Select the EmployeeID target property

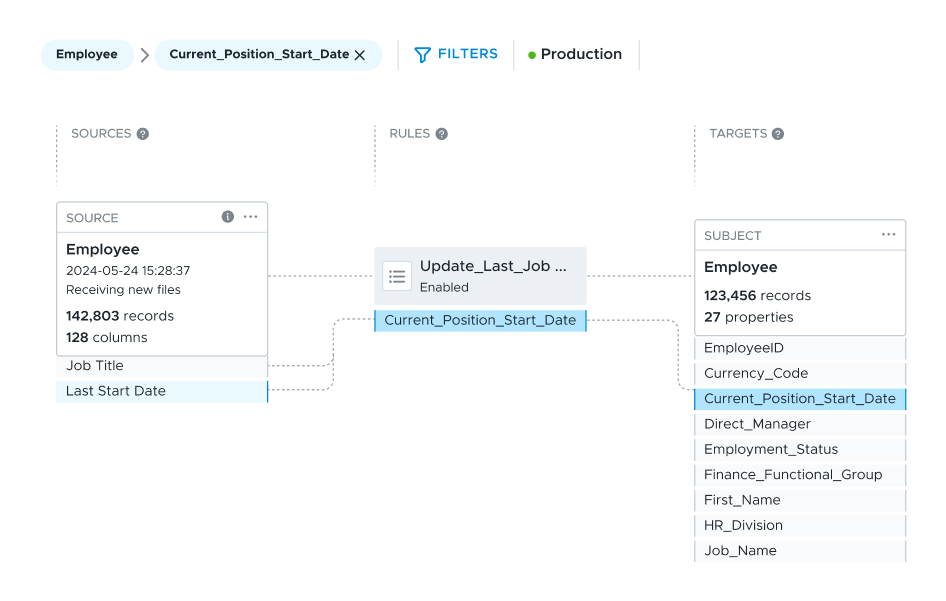click(744, 348)
